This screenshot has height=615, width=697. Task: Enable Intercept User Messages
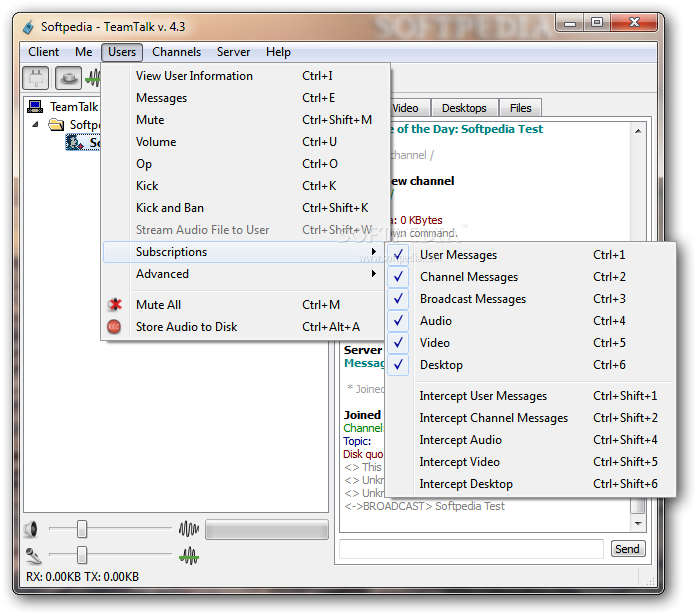[531, 396]
